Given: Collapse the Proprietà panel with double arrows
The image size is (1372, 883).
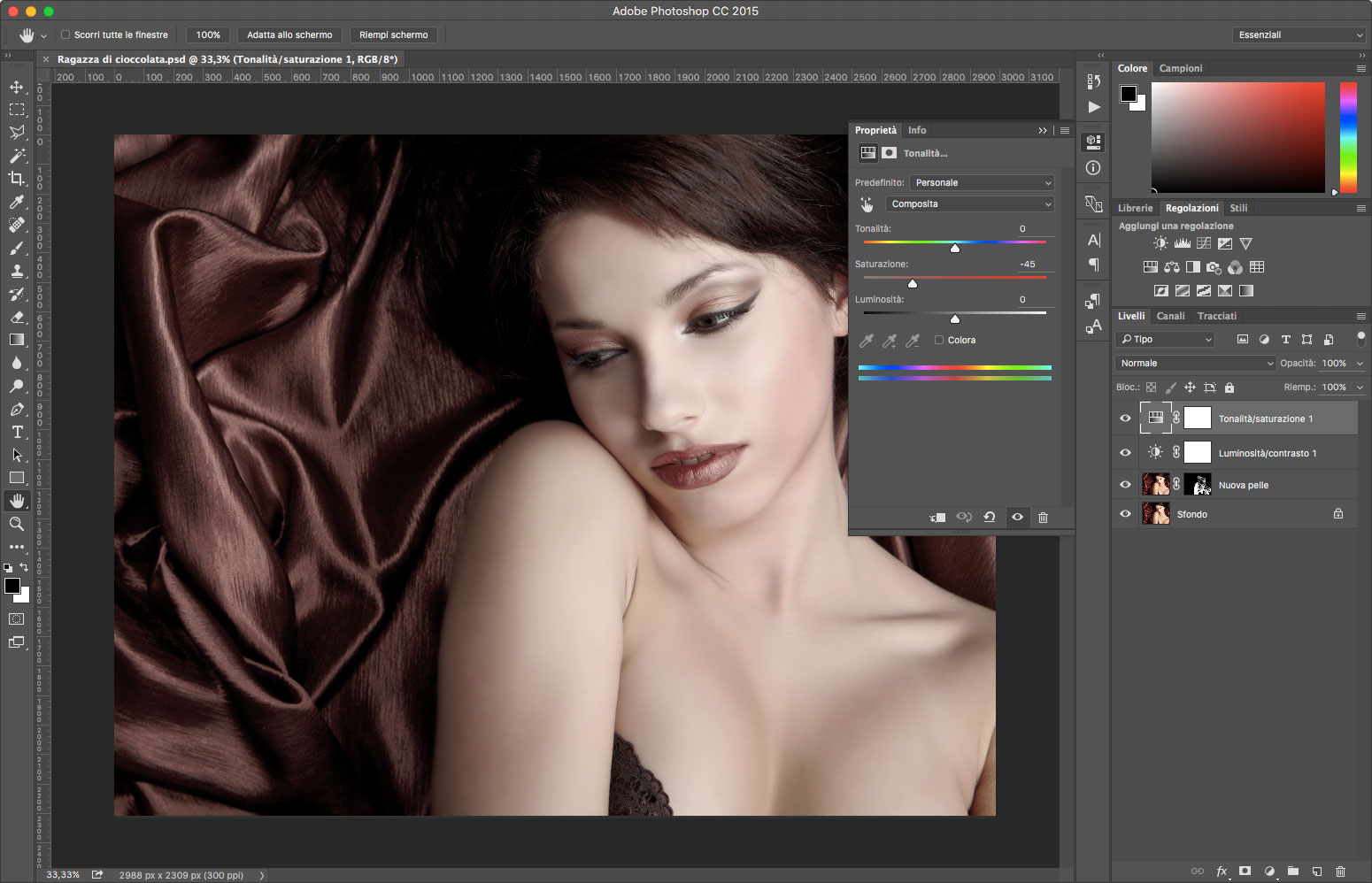Looking at the screenshot, I should click(1043, 130).
